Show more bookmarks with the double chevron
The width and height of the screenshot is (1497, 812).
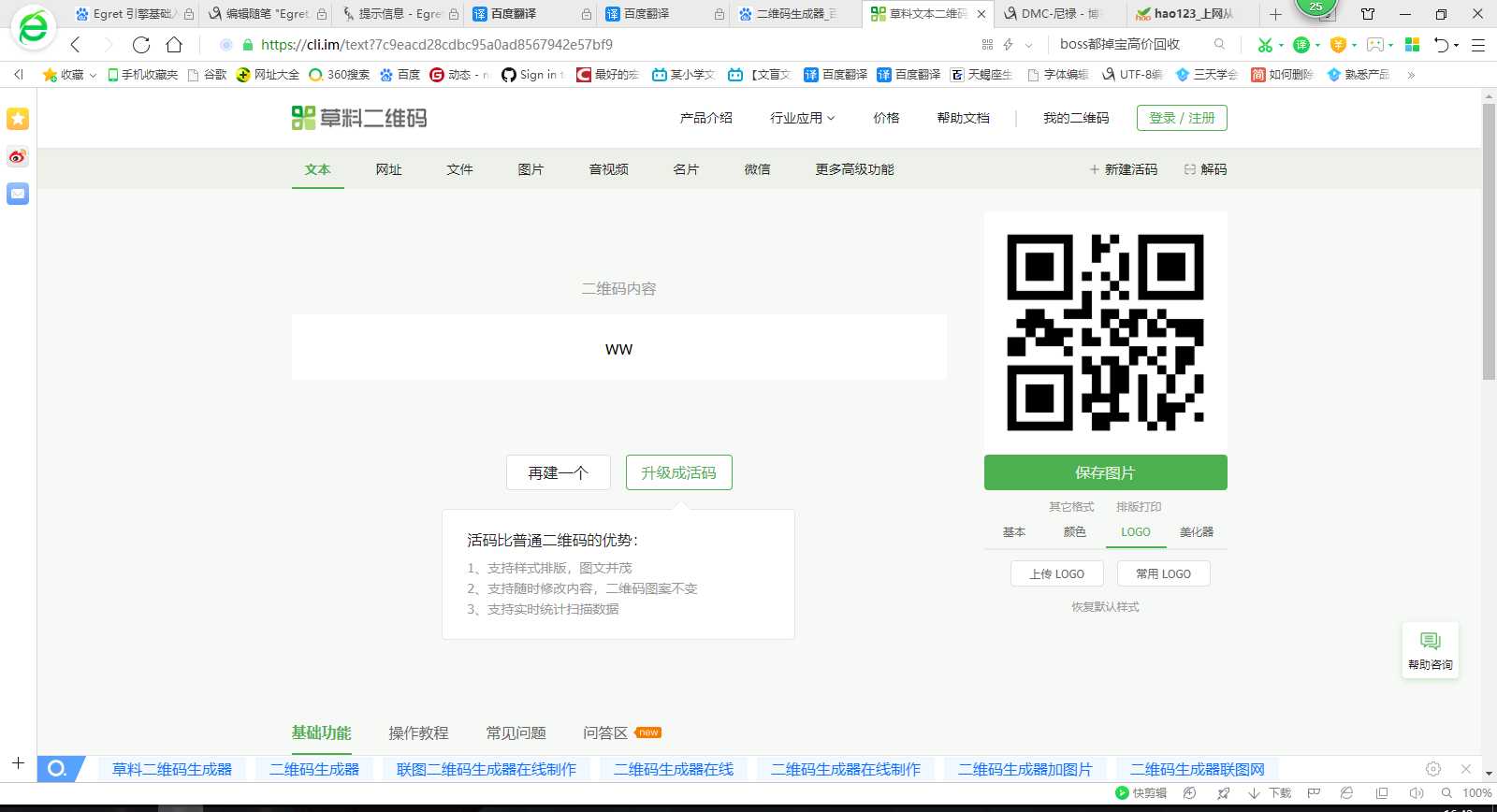[x=1411, y=75]
